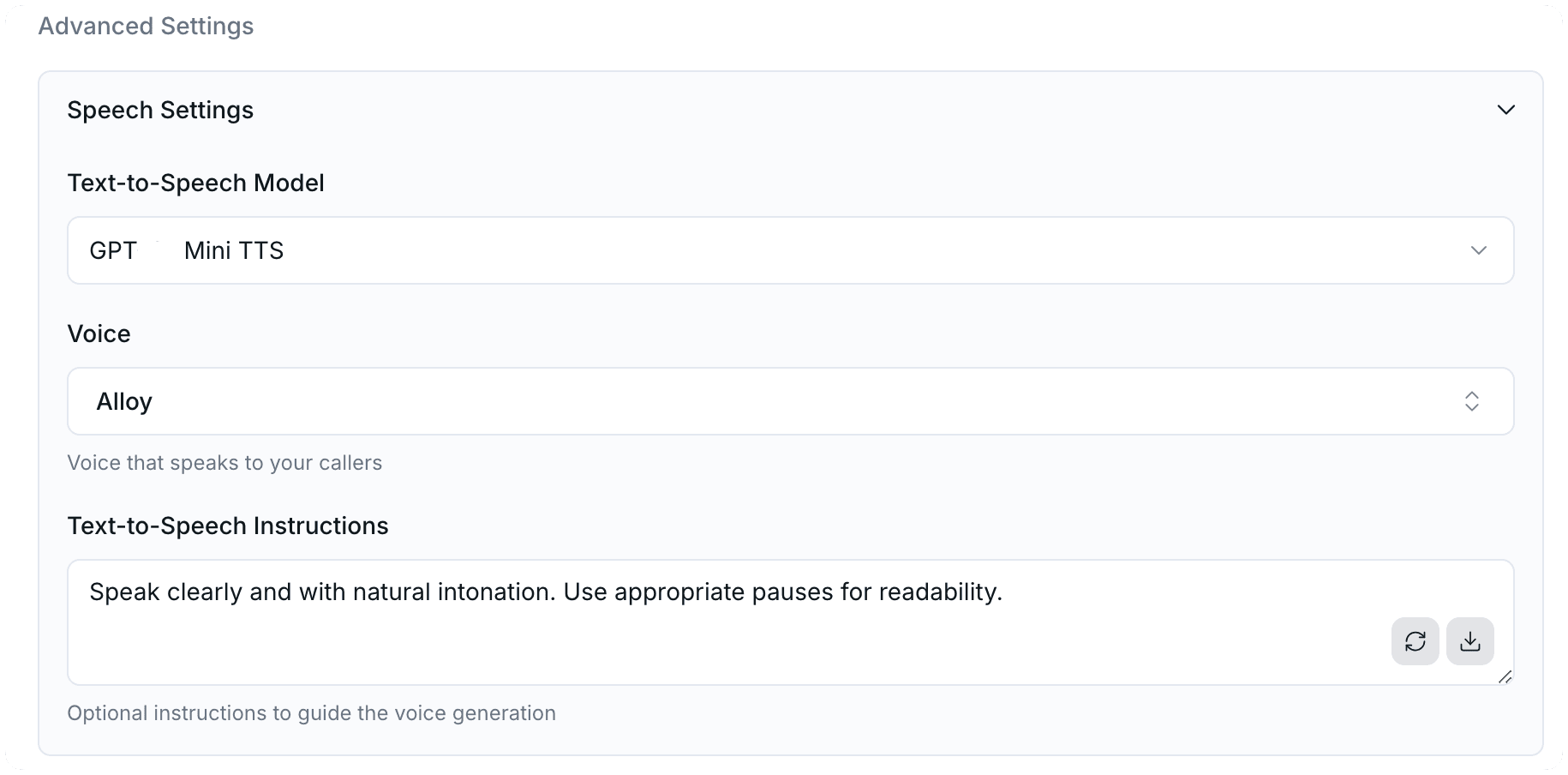Click the up-down arrows on the Voice selector

1471,401
